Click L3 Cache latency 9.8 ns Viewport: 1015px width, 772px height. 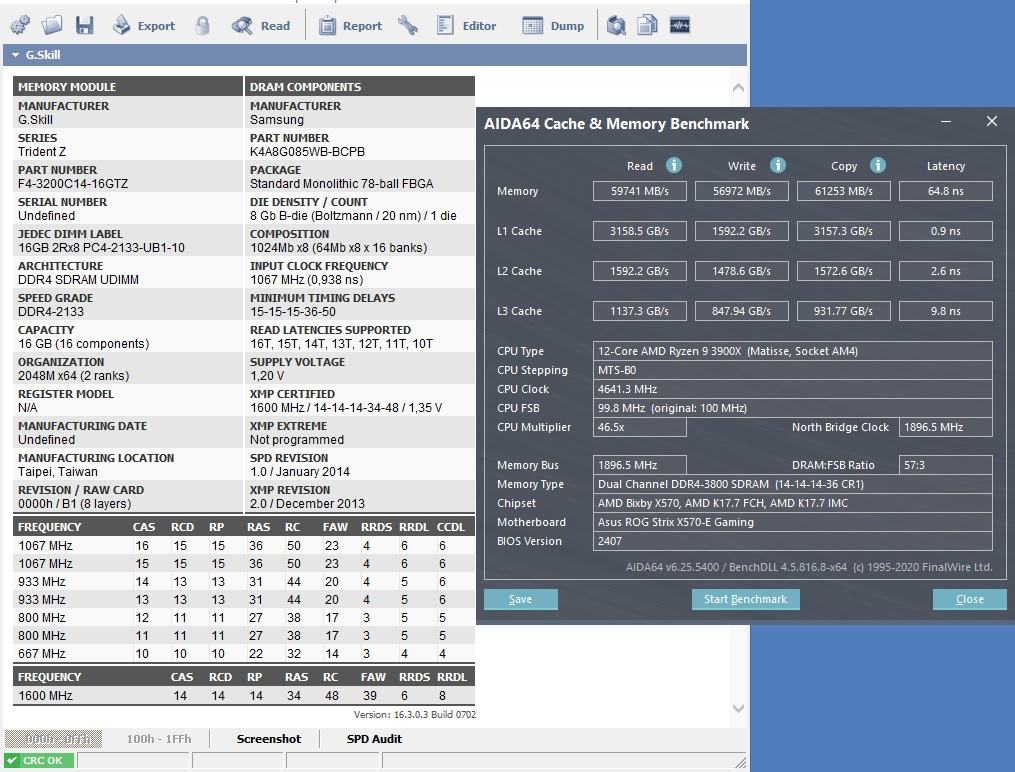[946, 311]
